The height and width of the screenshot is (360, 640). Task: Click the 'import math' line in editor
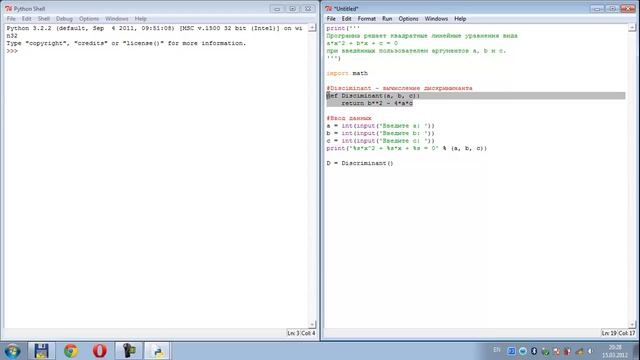click(347, 73)
